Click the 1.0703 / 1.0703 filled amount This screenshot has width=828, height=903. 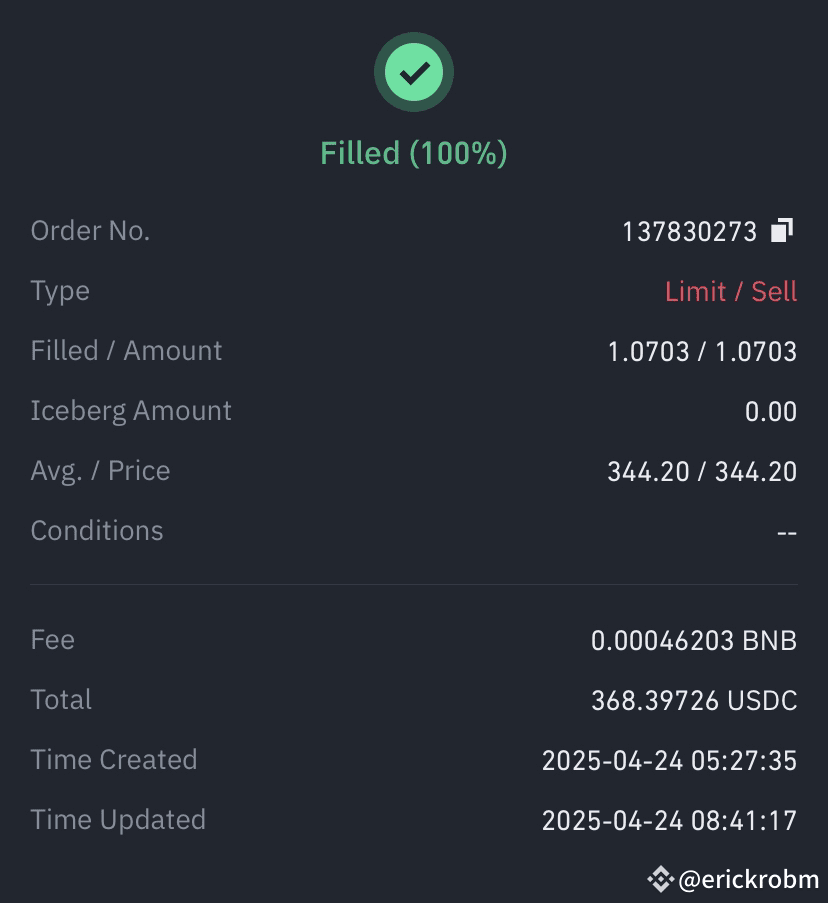point(702,352)
